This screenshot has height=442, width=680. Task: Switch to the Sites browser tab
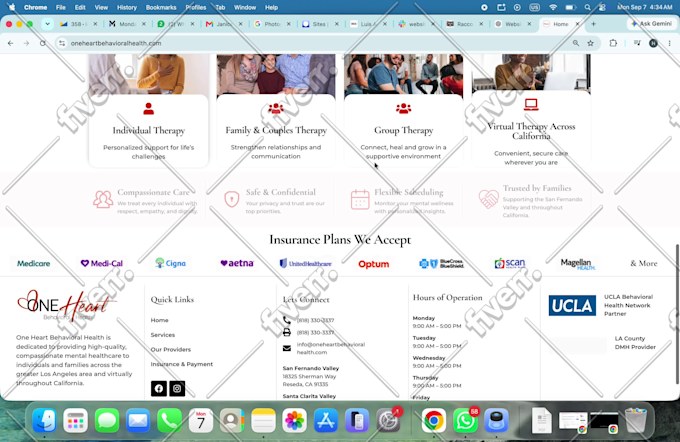[x=319, y=24]
